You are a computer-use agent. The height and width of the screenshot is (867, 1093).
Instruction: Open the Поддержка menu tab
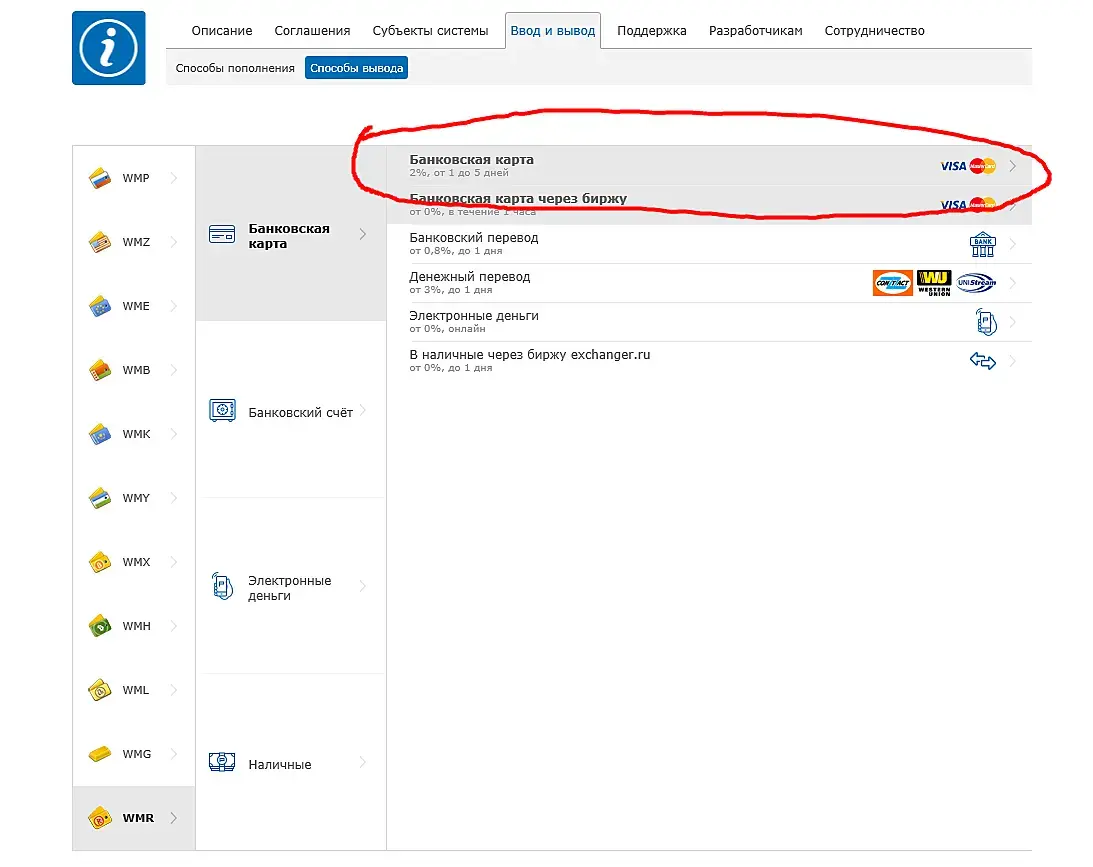point(651,31)
